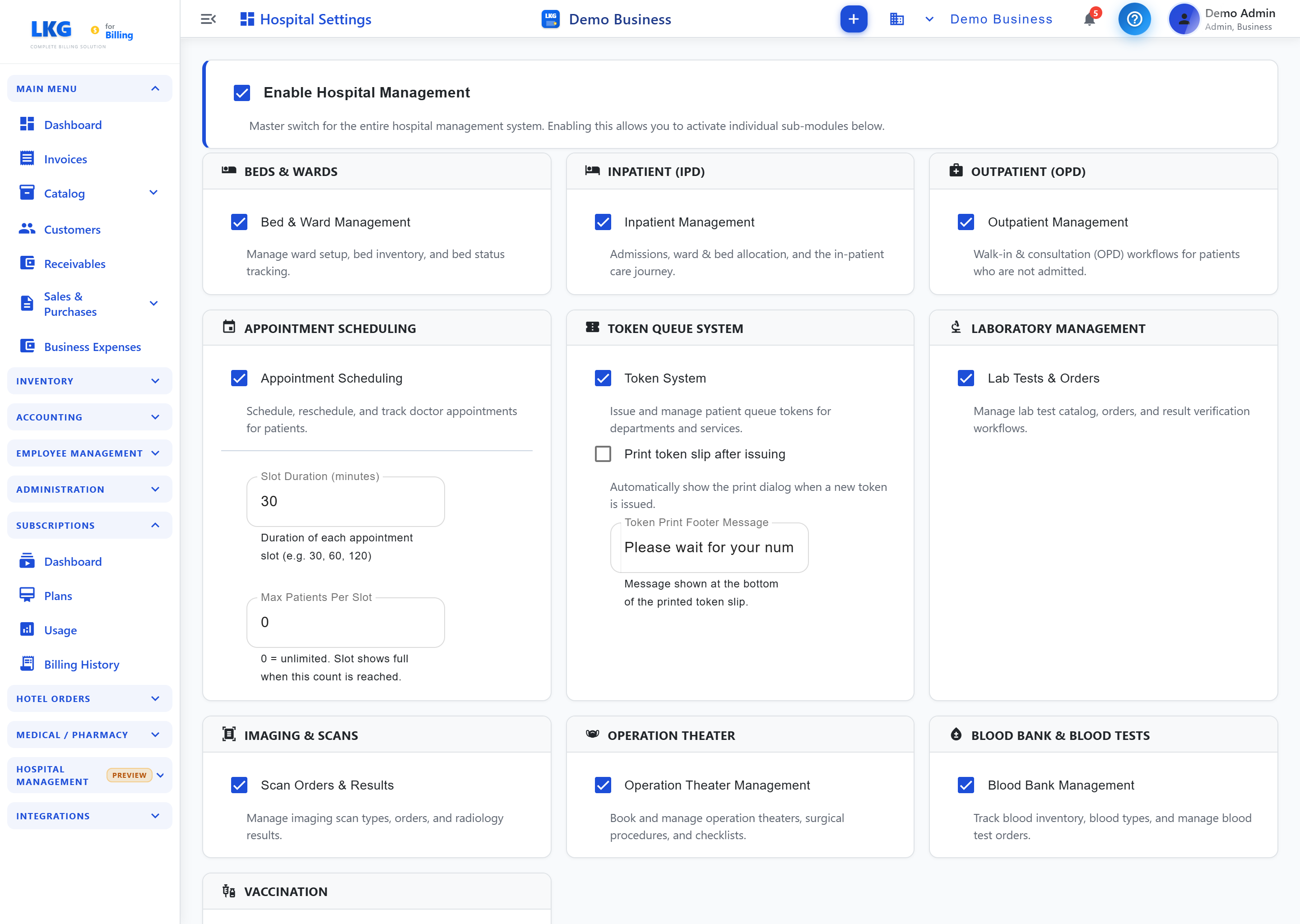Expand Sales & Purchases submenu chevron
1300x924 pixels.
pyautogui.click(x=153, y=303)
